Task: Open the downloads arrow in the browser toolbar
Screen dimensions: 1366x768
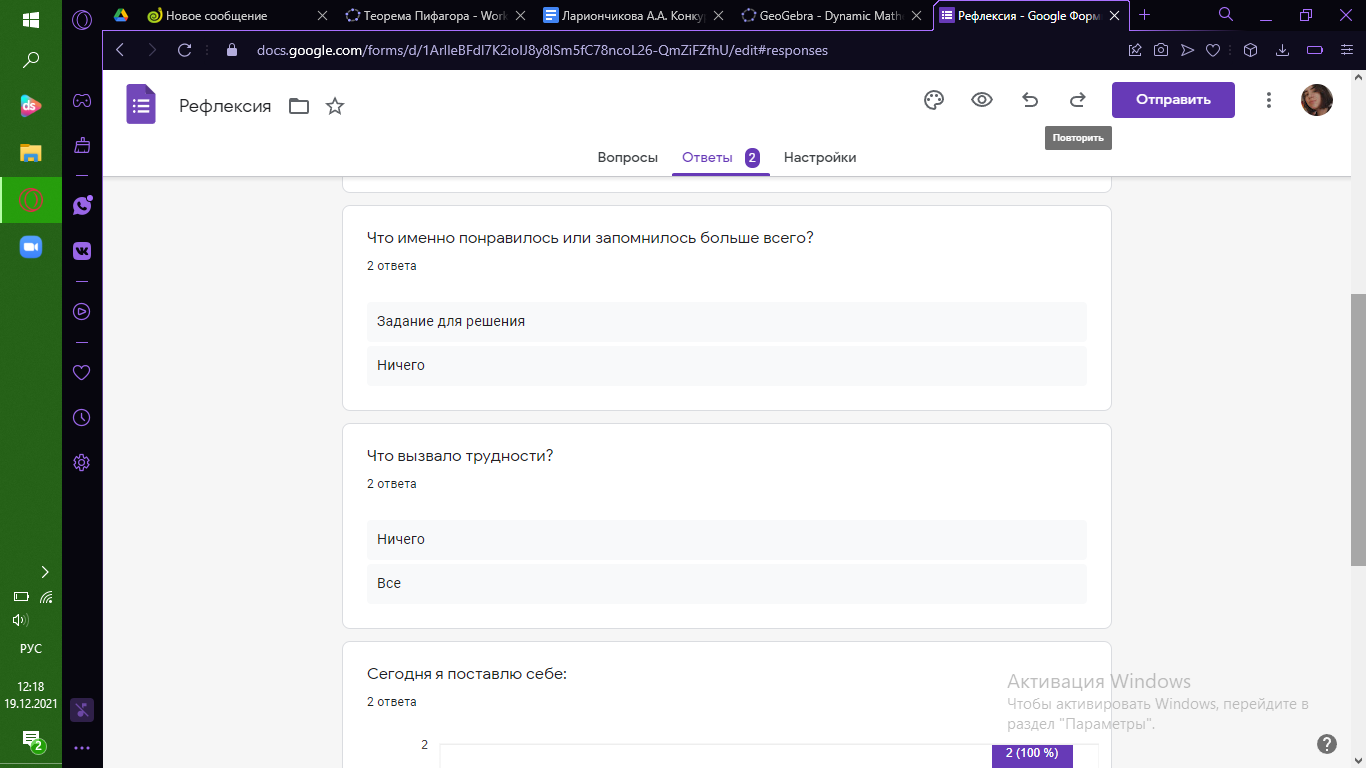Action: click(1283, 50)
